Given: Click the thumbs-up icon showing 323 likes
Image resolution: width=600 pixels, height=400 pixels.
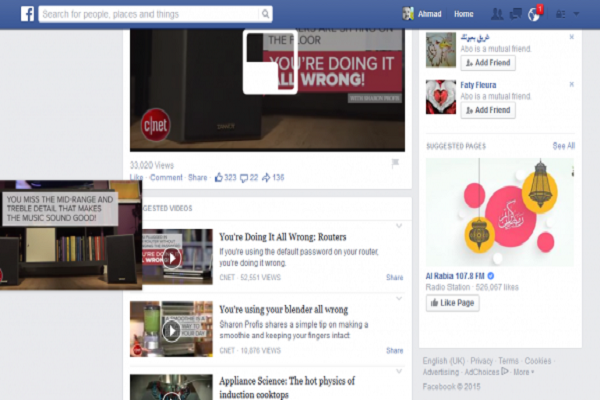Looking at the screenshot, I should (x=218, y=177).
